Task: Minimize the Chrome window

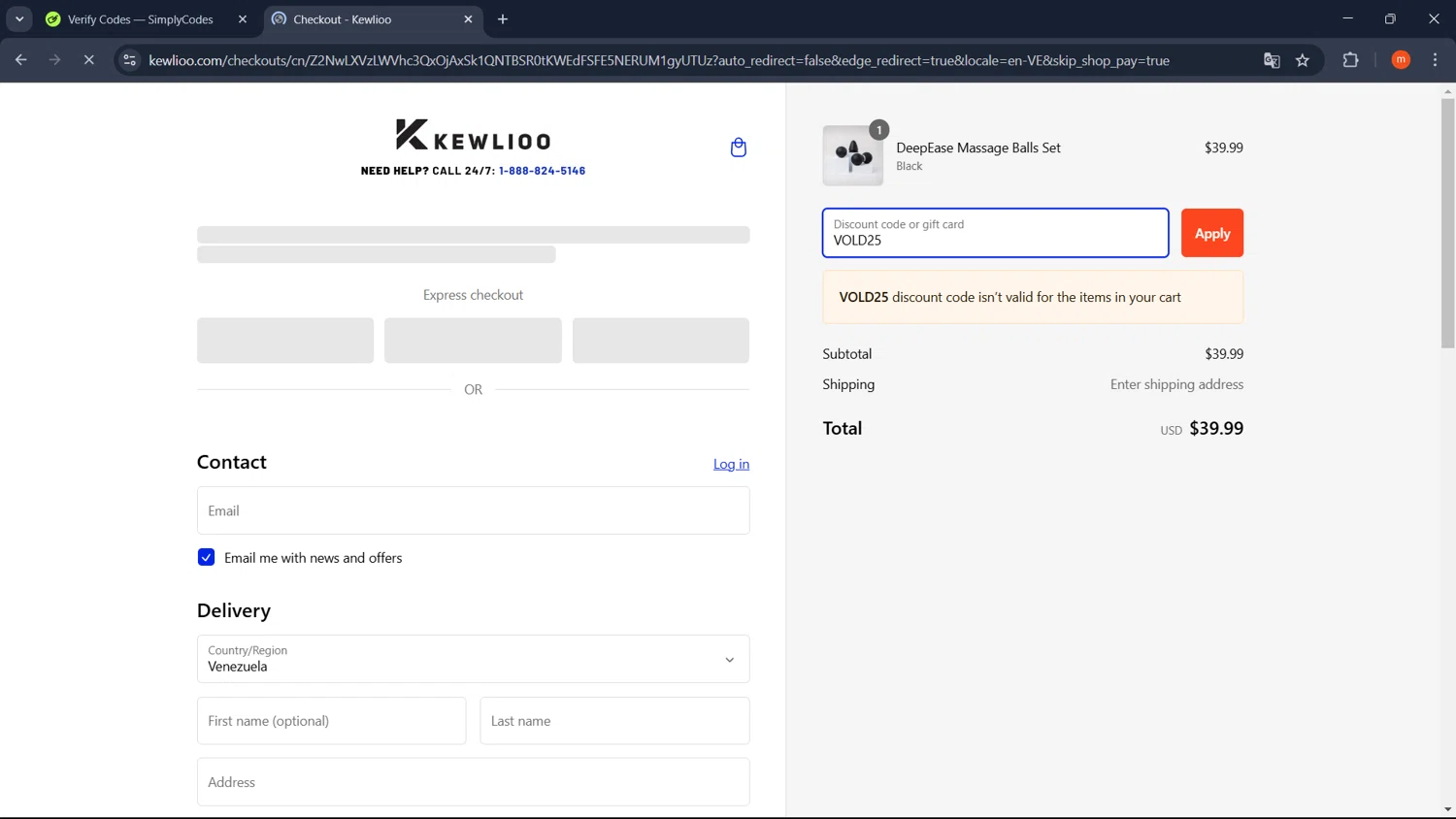Action: [1347, 18]
